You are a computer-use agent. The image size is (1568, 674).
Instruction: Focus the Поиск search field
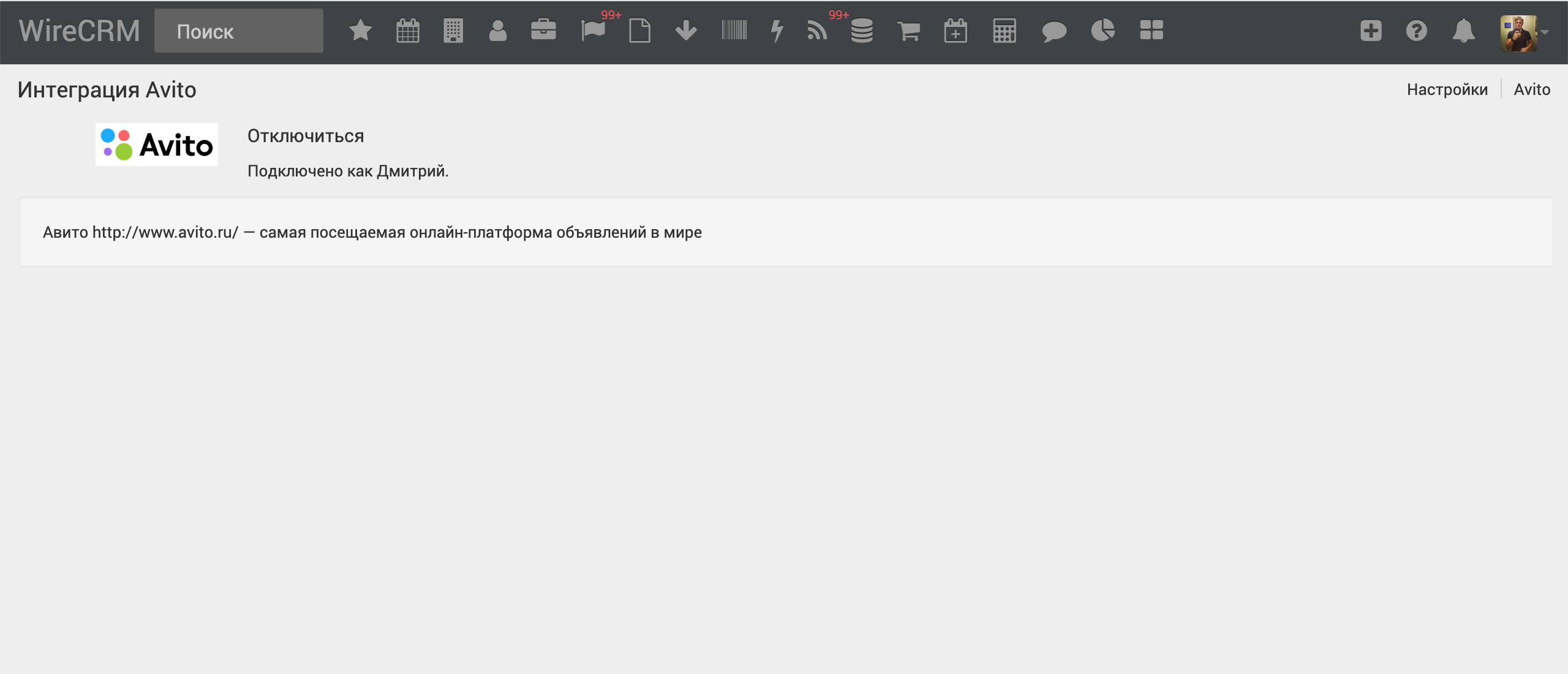coord(239,31)
